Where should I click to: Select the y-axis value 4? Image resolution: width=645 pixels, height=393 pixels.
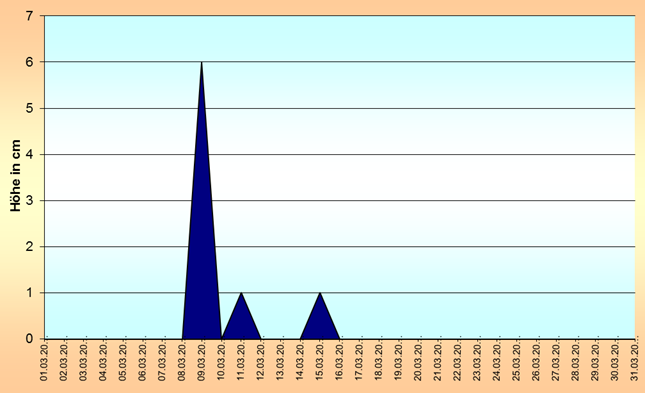(x=29, y=154)
